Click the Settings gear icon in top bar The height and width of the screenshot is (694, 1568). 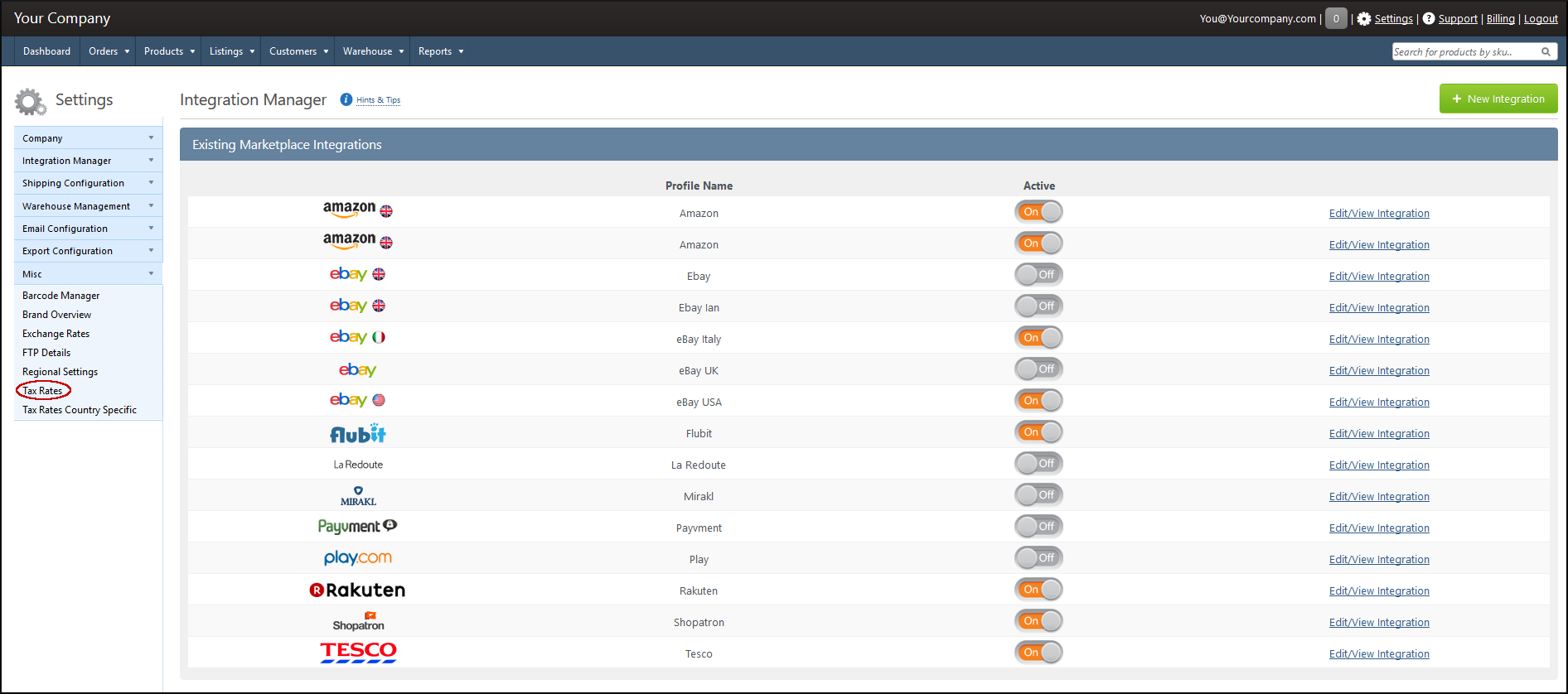tap(1364, 18)
